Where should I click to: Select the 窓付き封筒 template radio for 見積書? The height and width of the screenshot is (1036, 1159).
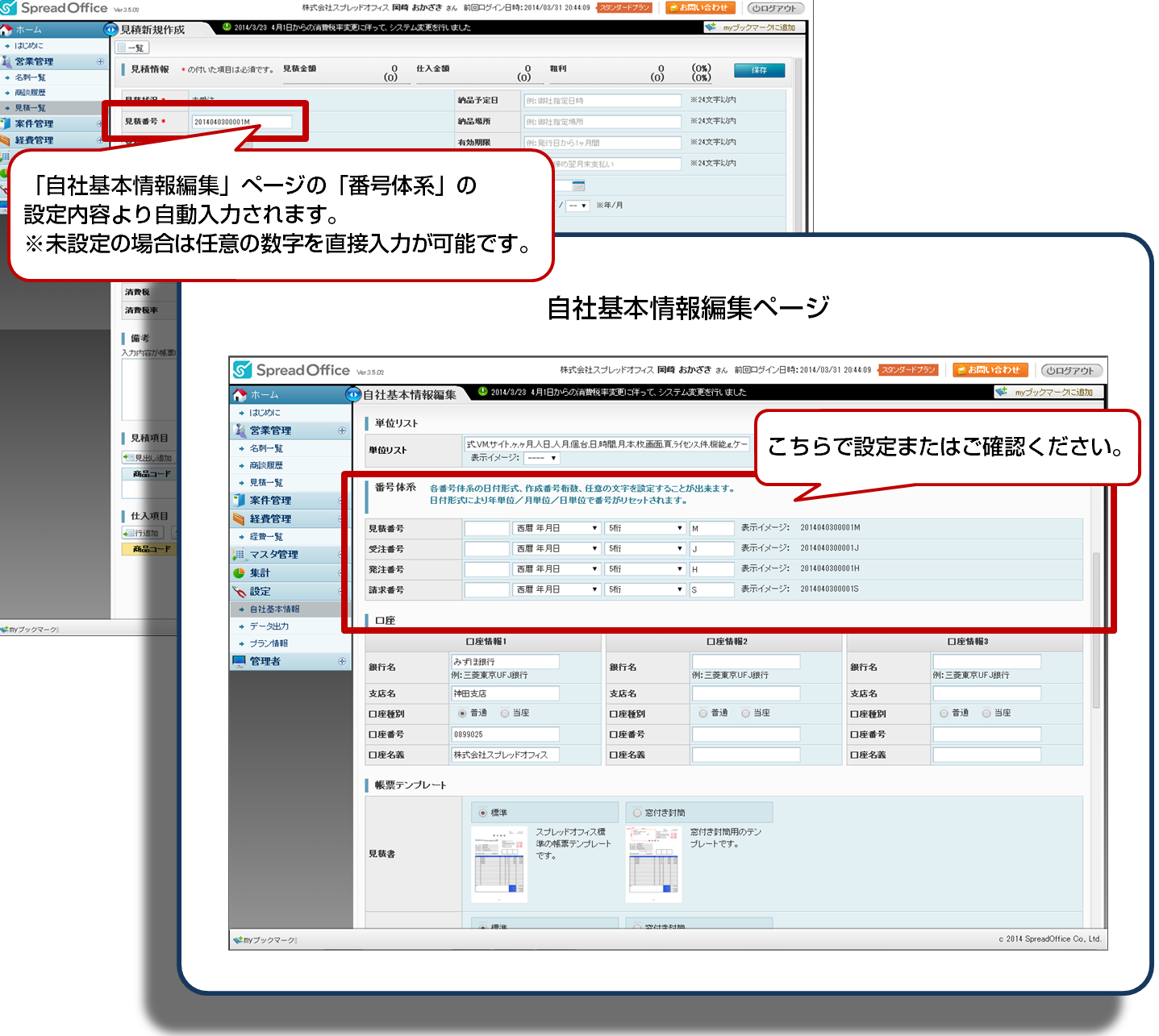pyautogui.click(x=637, y=813)
